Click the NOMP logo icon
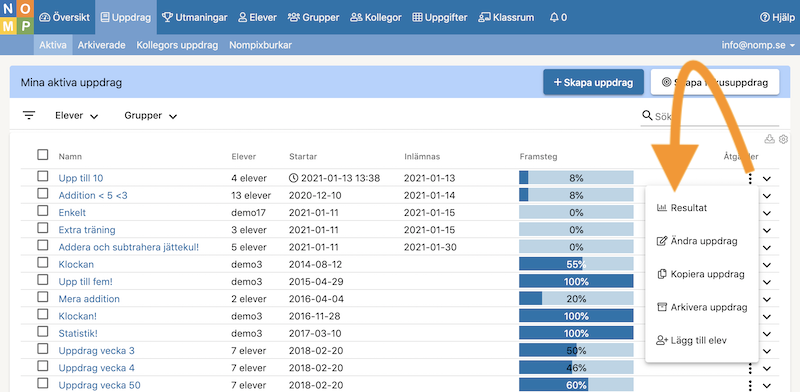The width and height of the screenshot is (800, 392). pos(17,17)
